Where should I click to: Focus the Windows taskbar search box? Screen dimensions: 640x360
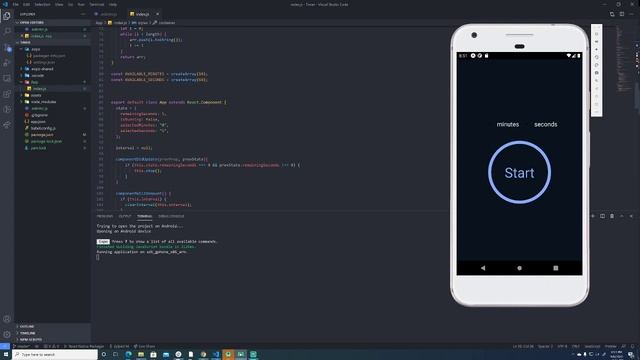click(x=55, y=354)
